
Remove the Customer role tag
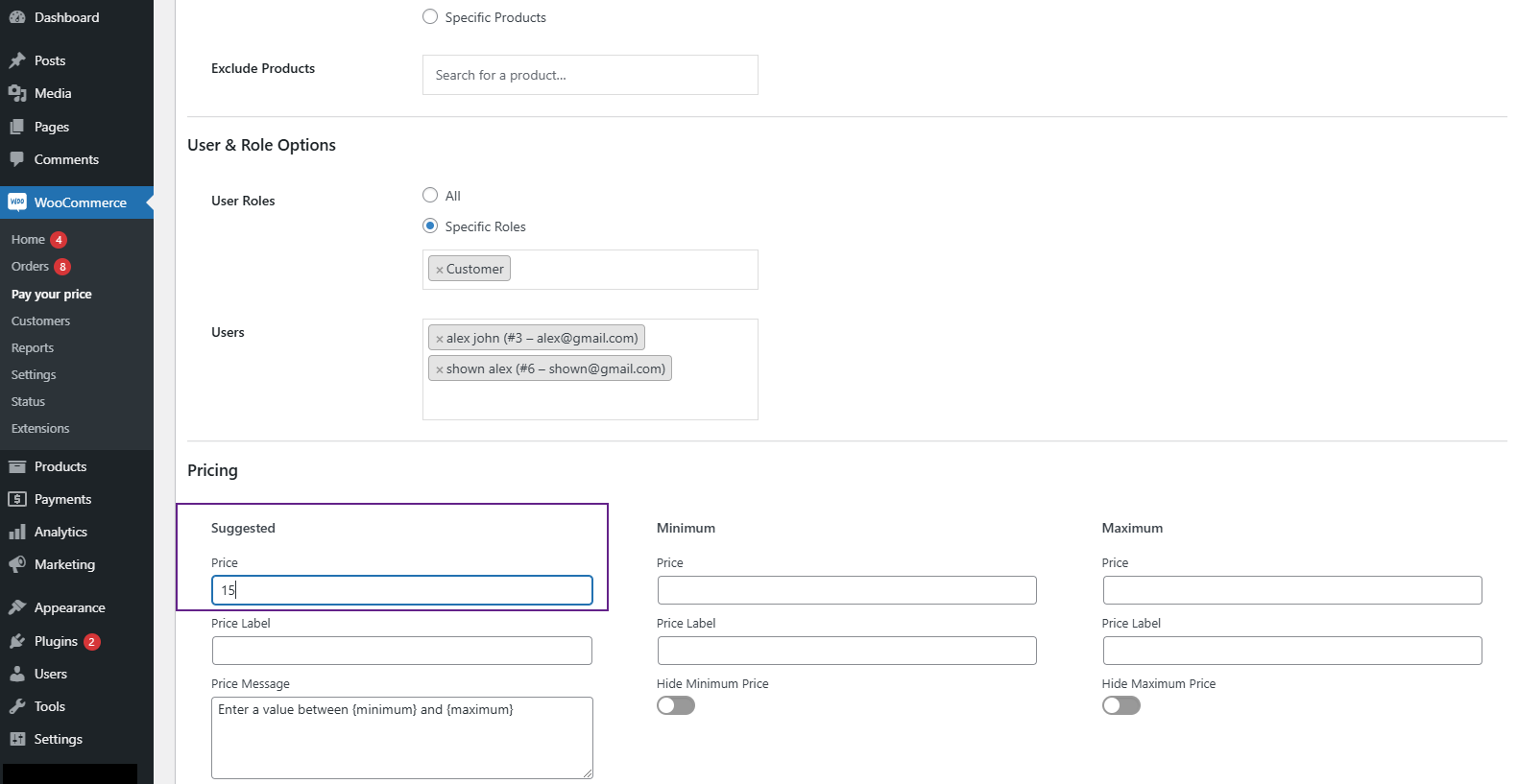click(440, 270)
